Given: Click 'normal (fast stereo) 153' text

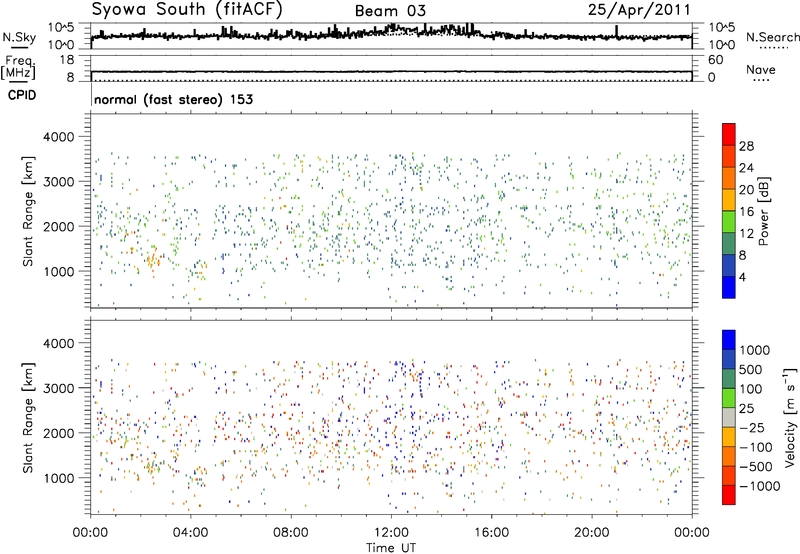Looking at the screenshot, I should 173,99.
